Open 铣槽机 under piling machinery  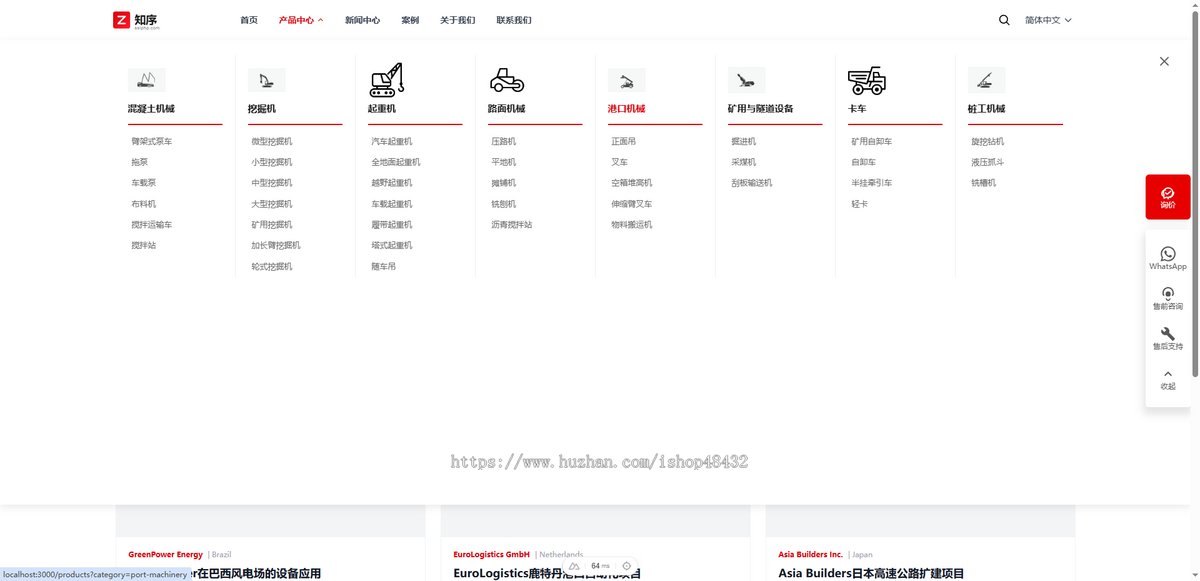[x=983, y=183]
